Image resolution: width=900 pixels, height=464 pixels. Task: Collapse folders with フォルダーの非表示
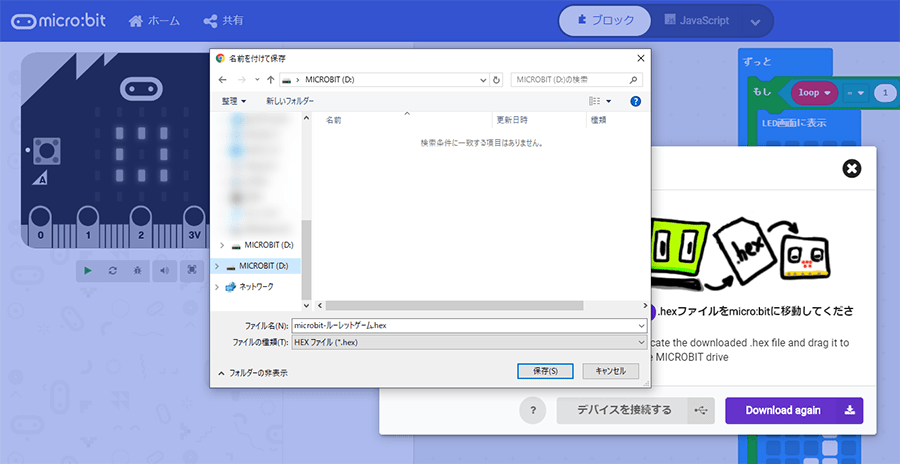point(253,373)
